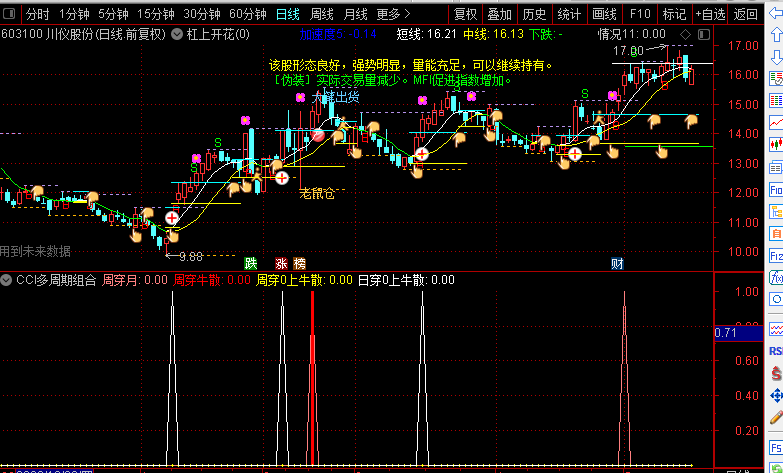This screenshot has width=783, height=473.
Task: Click the blue circle sidebar icon
Action: pos(777,299)
